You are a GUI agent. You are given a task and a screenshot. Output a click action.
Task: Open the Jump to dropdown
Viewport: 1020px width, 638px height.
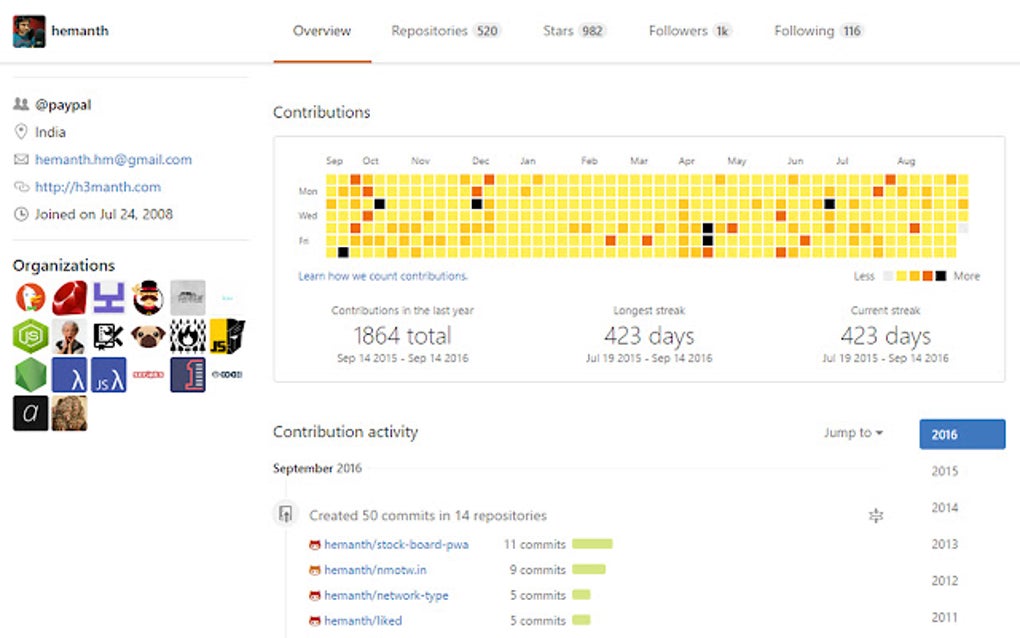852,432
